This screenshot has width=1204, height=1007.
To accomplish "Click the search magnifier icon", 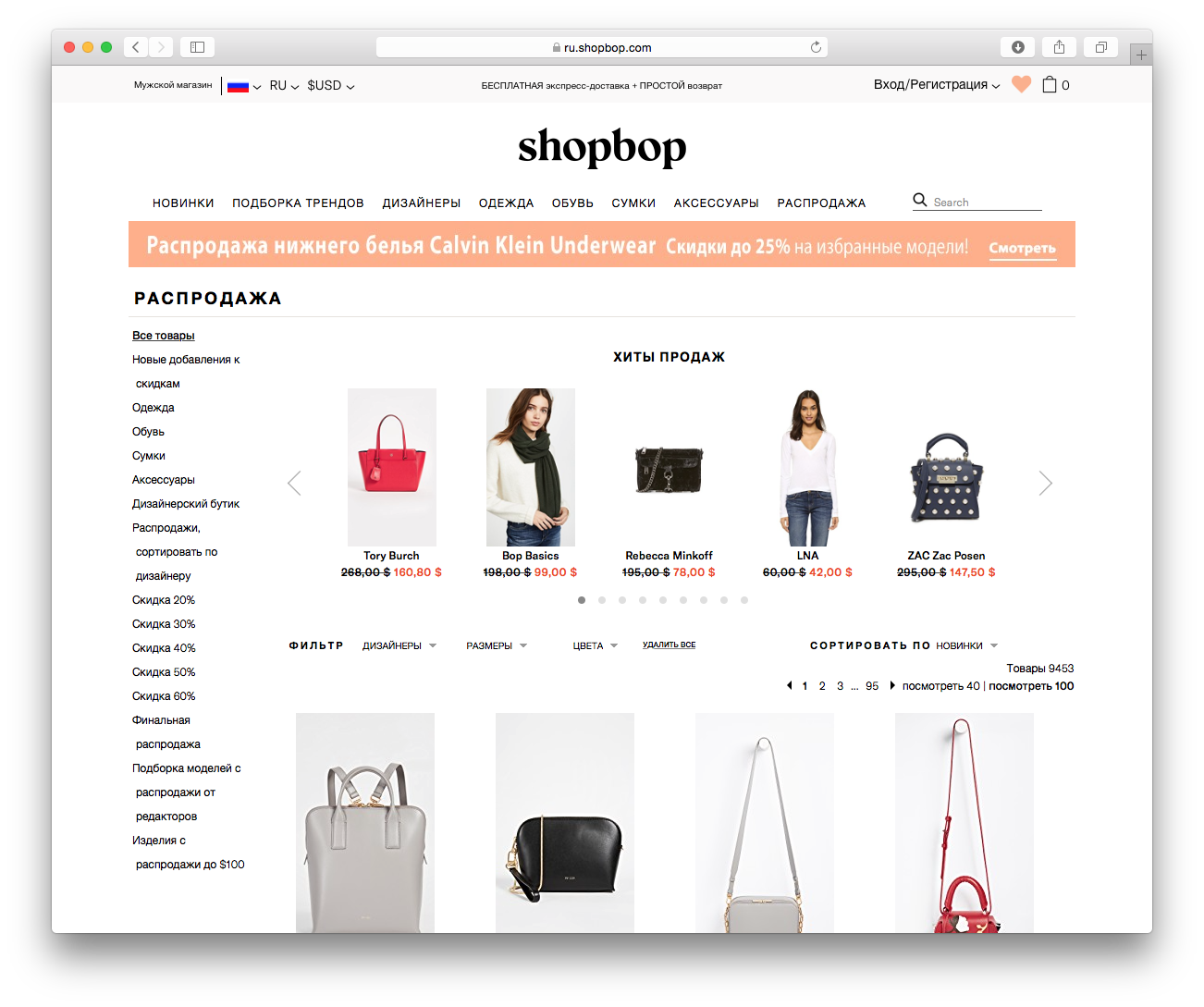I will [920, 200].
